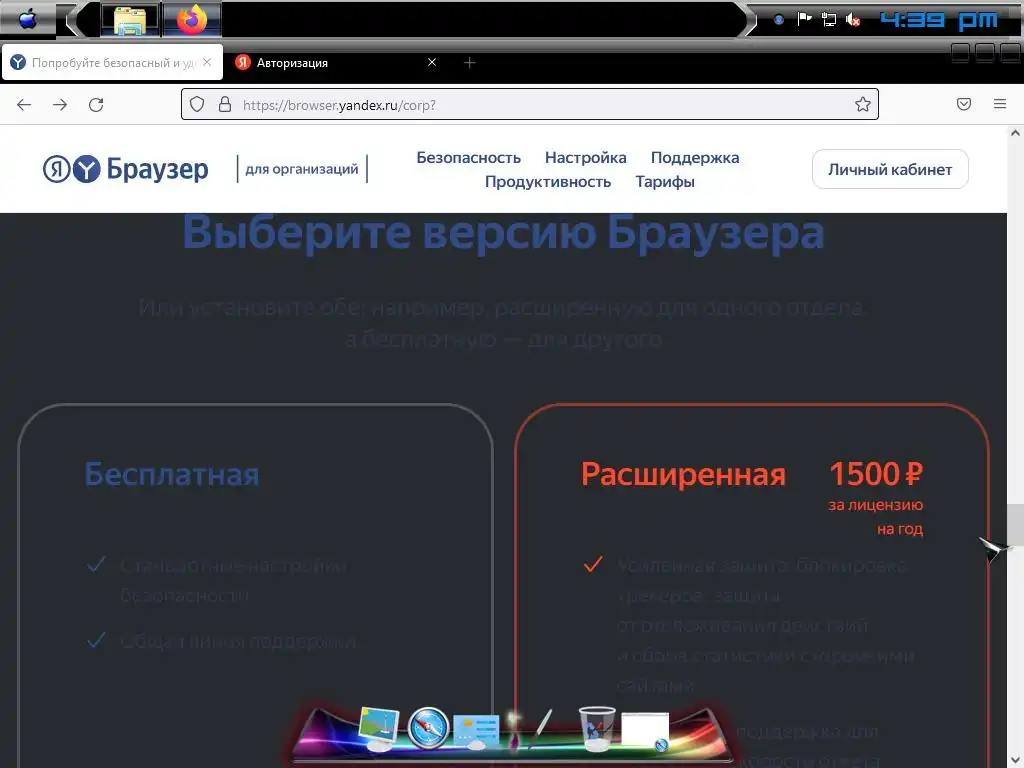The image size is (1024, 768).
Task: Bookmark this page with the star
Action: tap(863, 104)
